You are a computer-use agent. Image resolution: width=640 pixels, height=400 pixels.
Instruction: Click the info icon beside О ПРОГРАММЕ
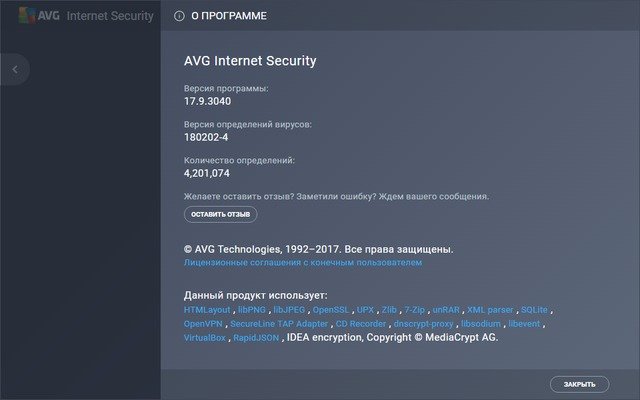tap(179, 16)
